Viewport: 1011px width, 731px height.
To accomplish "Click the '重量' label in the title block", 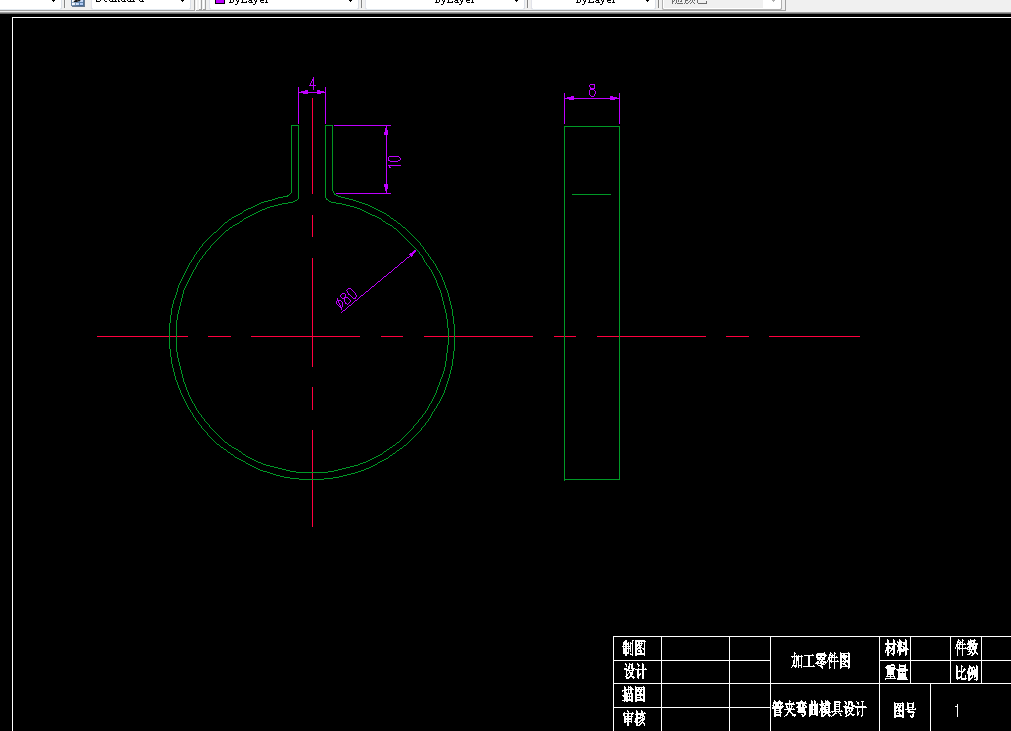I will (x=896, y=672).
